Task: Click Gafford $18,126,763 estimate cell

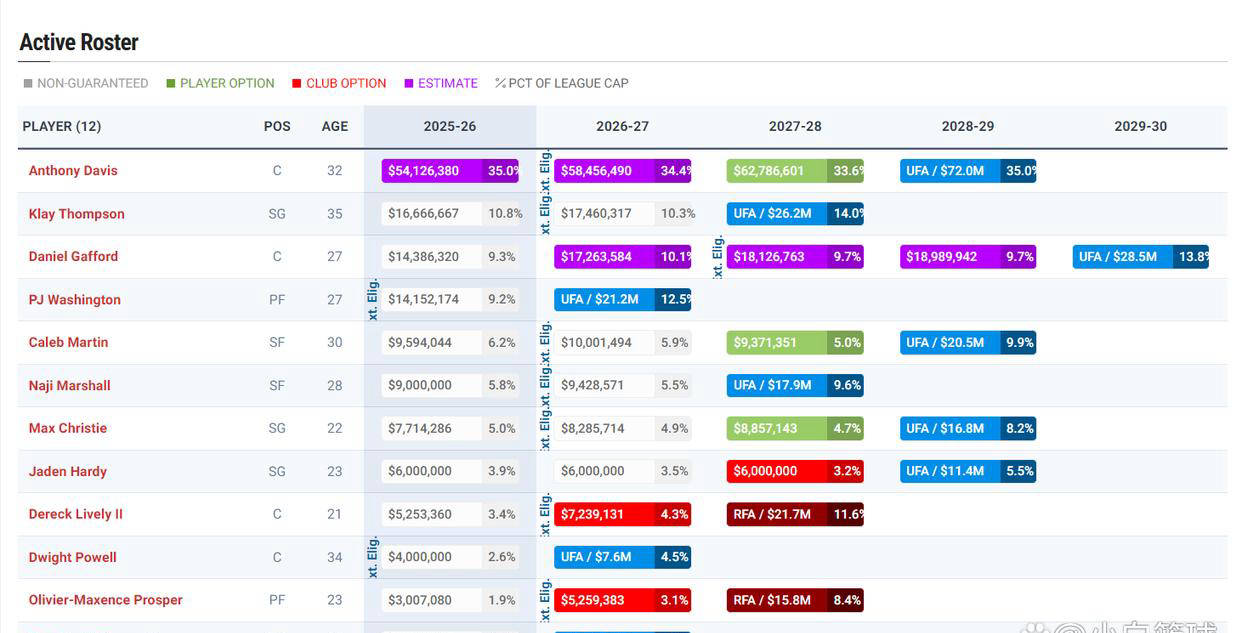Action: point(795,257)
